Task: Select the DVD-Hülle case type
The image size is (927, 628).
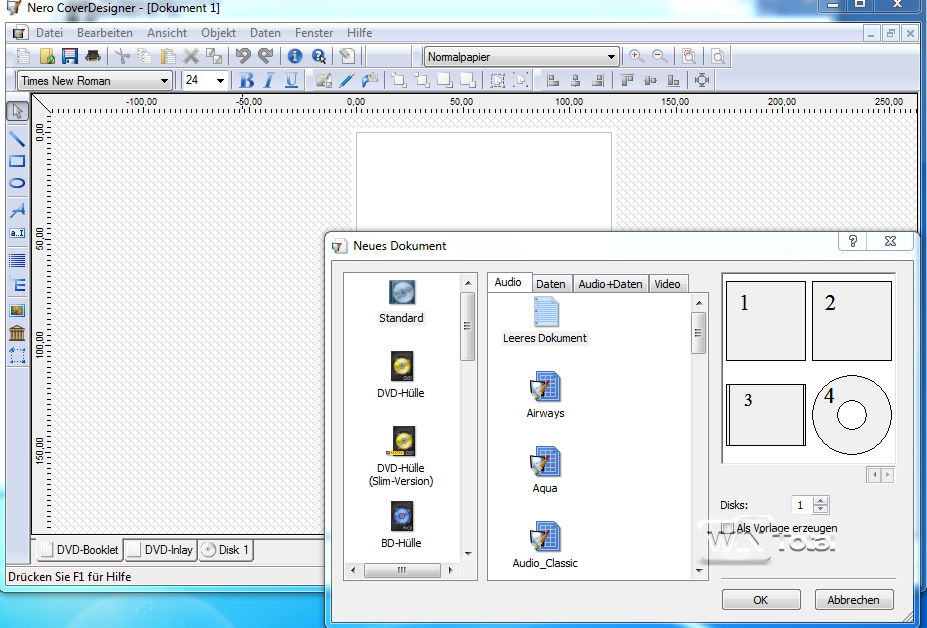Action: pyautogui.click(x=401, y=375)
